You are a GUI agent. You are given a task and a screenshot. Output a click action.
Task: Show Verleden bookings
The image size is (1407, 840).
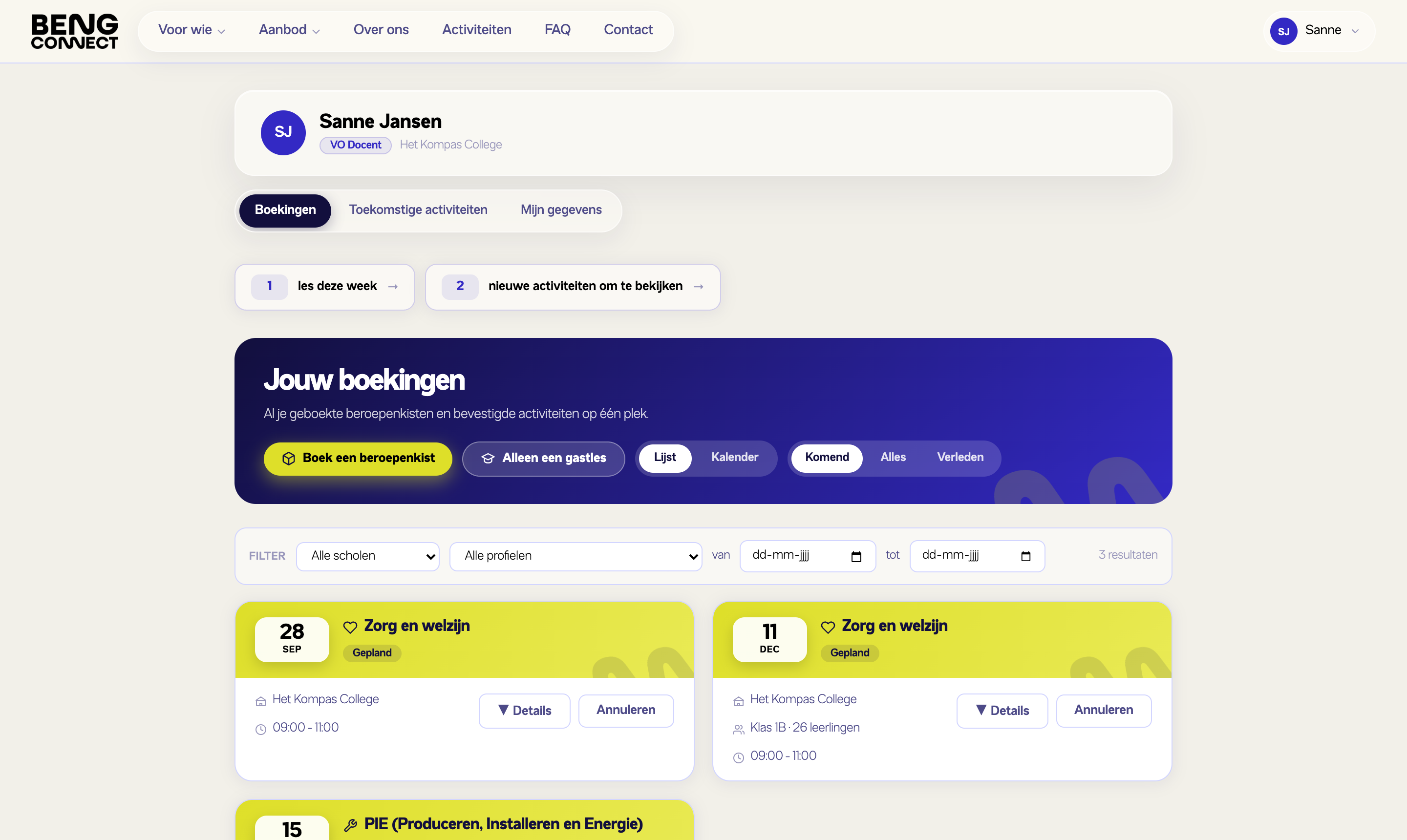pyautogui.click(x=960, y=457)
